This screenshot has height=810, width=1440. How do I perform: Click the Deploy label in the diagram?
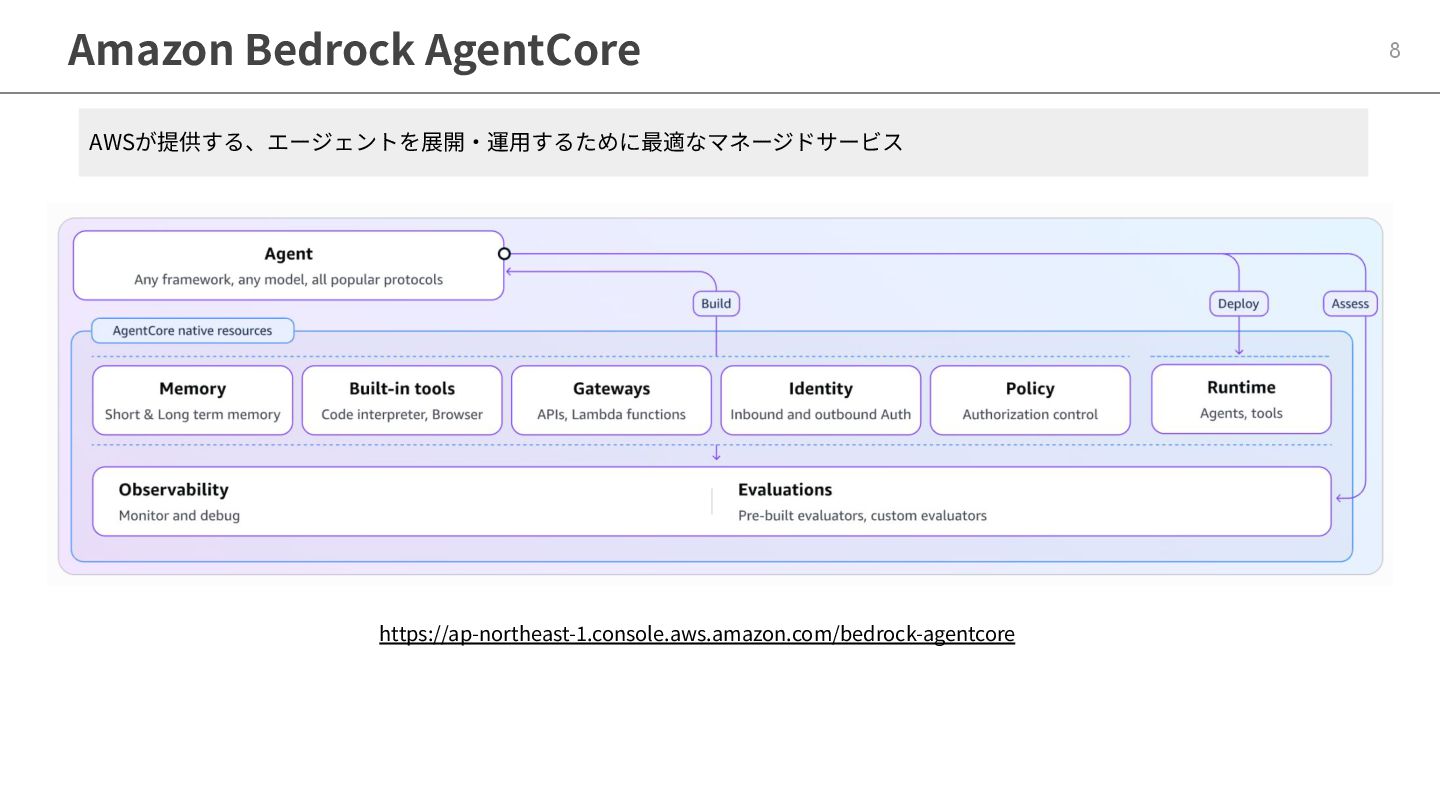coord(1239,304)
